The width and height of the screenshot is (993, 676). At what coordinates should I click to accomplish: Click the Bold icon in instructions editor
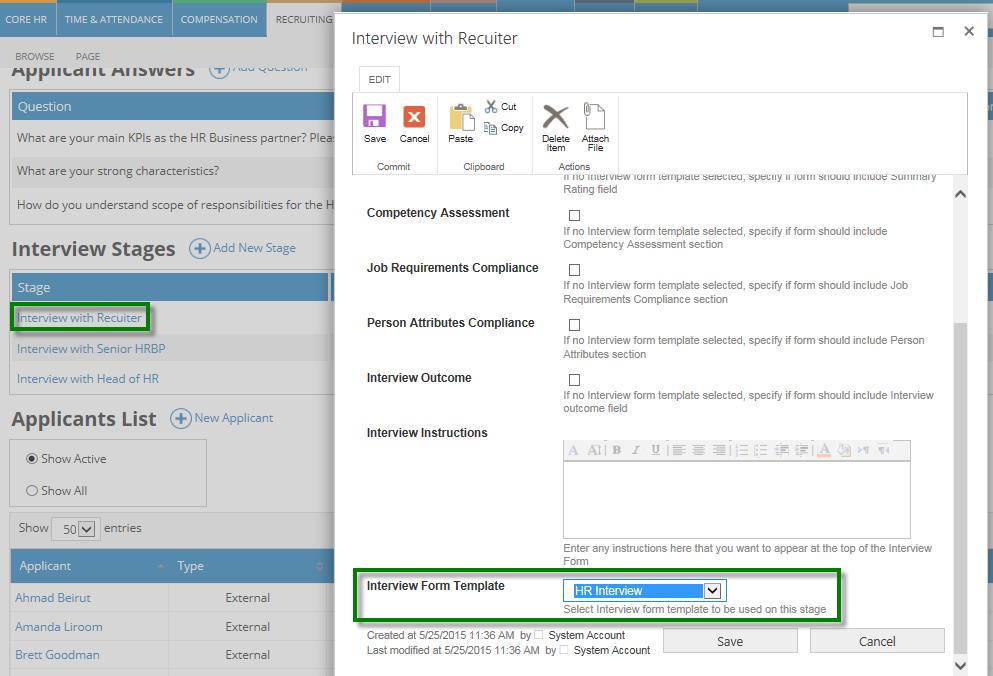point(616,452)
